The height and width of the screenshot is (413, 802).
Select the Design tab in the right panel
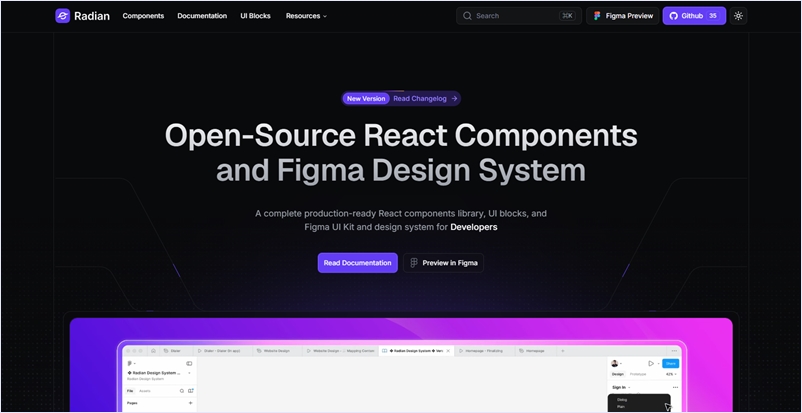(618, 374)
